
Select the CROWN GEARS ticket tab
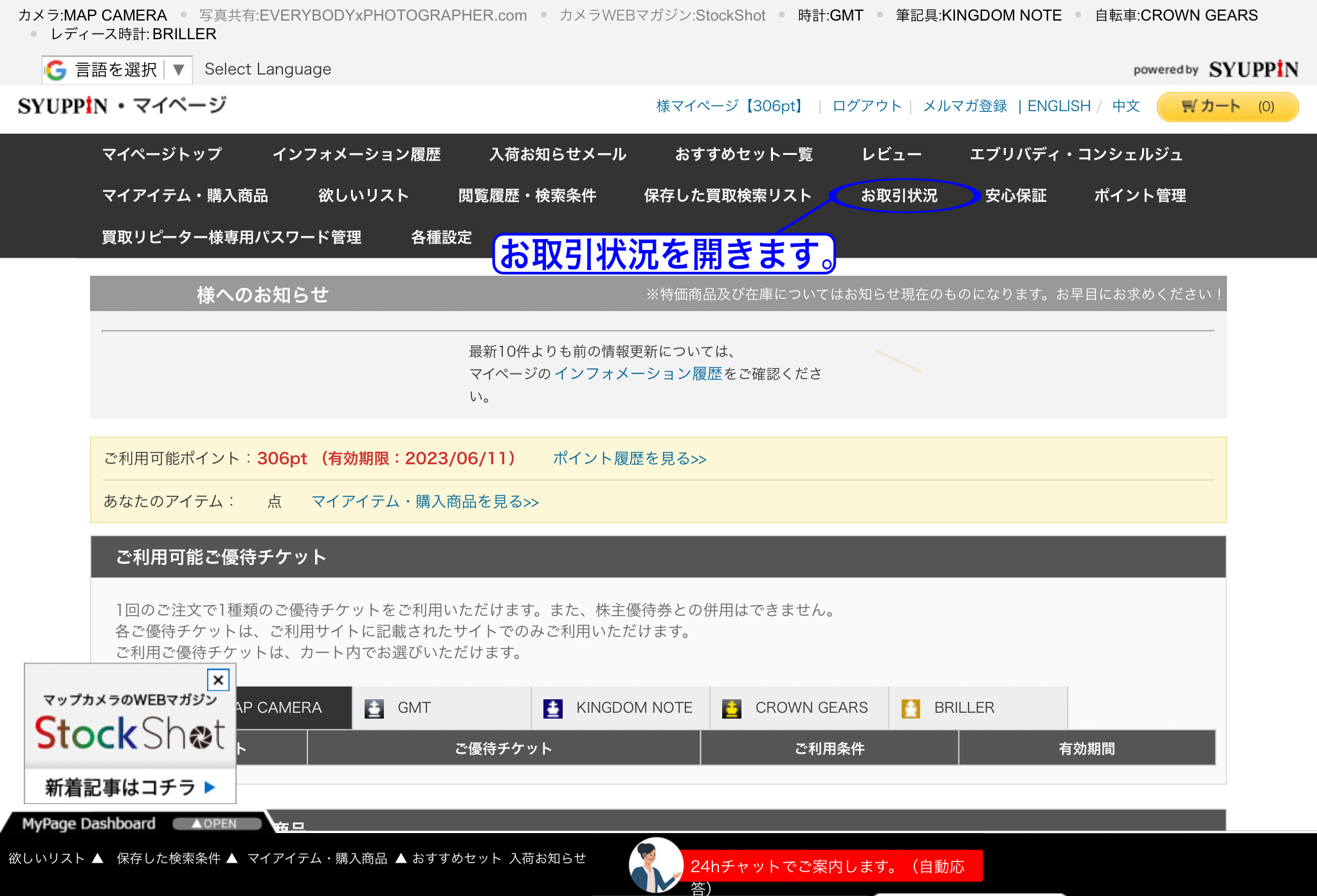pos(799,708)
